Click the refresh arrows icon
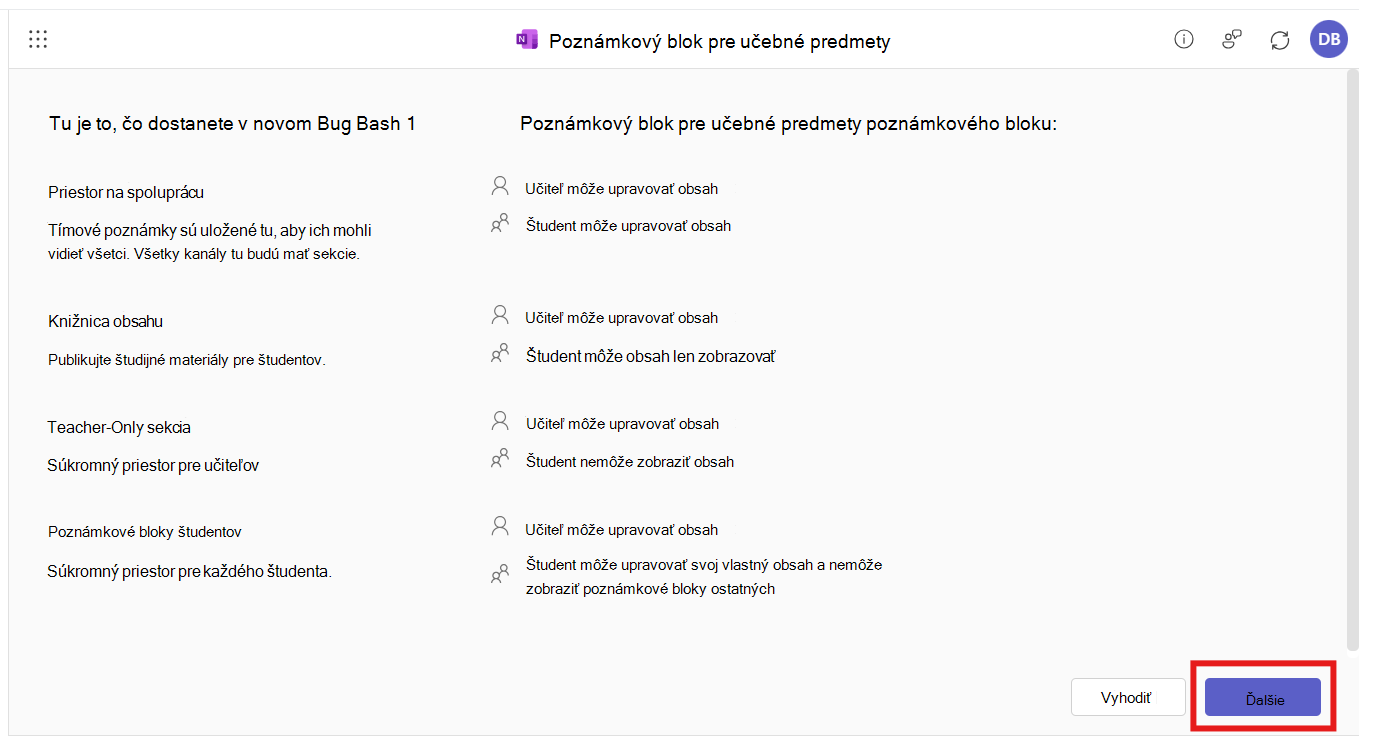Viewport: 1375px width, 744px height. (x=1280, y=40)
